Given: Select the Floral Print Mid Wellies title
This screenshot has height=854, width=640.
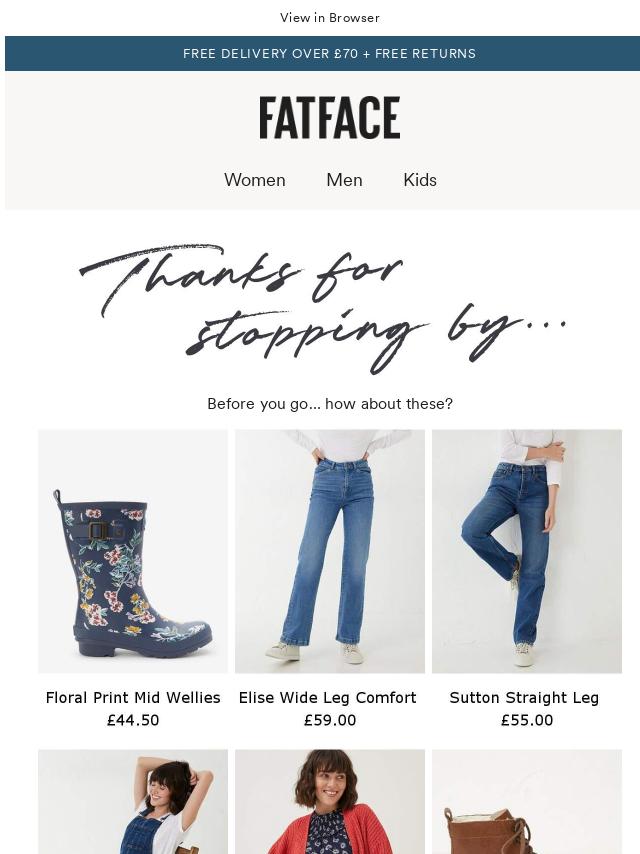Looking at the screenshot, I should click(x=133, y=698).
